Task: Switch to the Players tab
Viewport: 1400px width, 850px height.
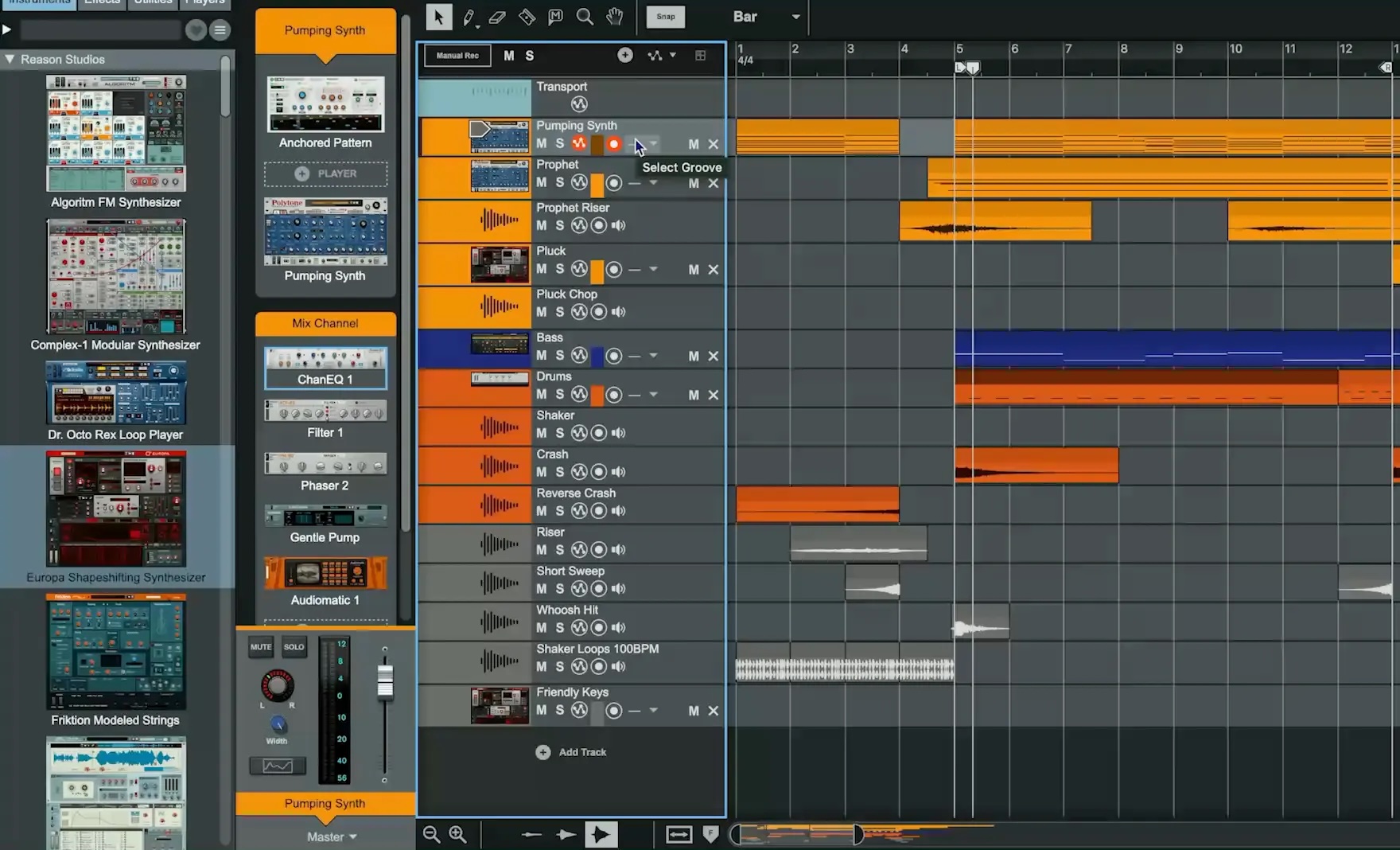Action: tap(205, 2)
